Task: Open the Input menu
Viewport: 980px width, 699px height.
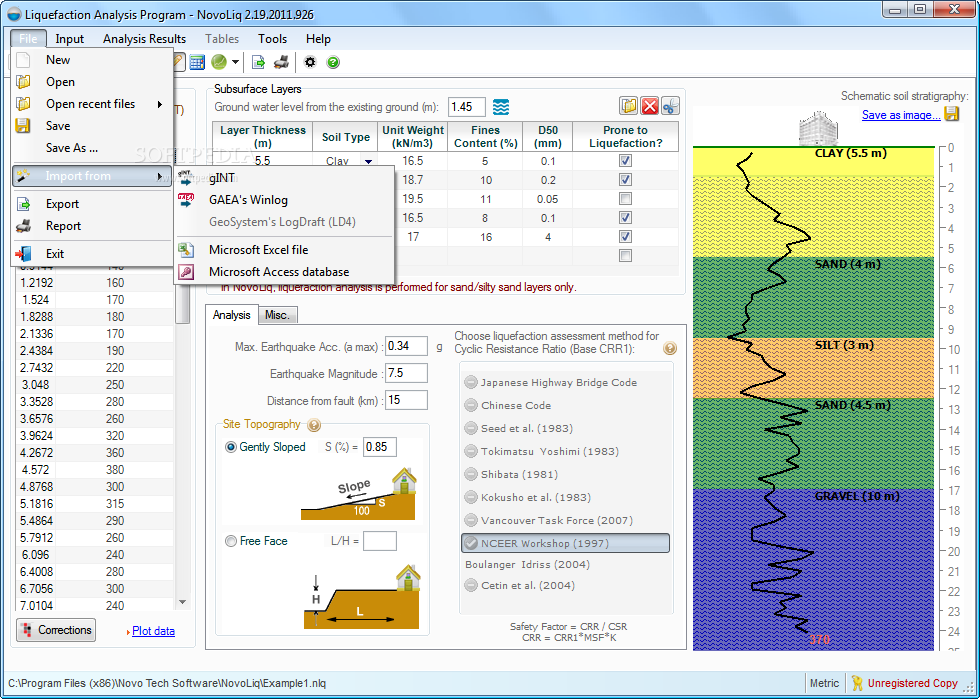Action: (69, 39)
